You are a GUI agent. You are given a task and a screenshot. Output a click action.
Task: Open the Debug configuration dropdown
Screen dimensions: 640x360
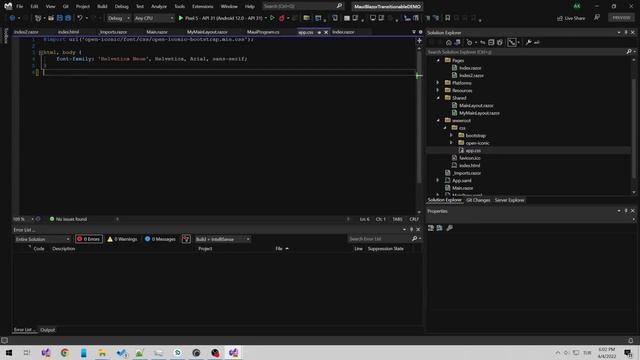pyautogui.click(x=119, y=18)
